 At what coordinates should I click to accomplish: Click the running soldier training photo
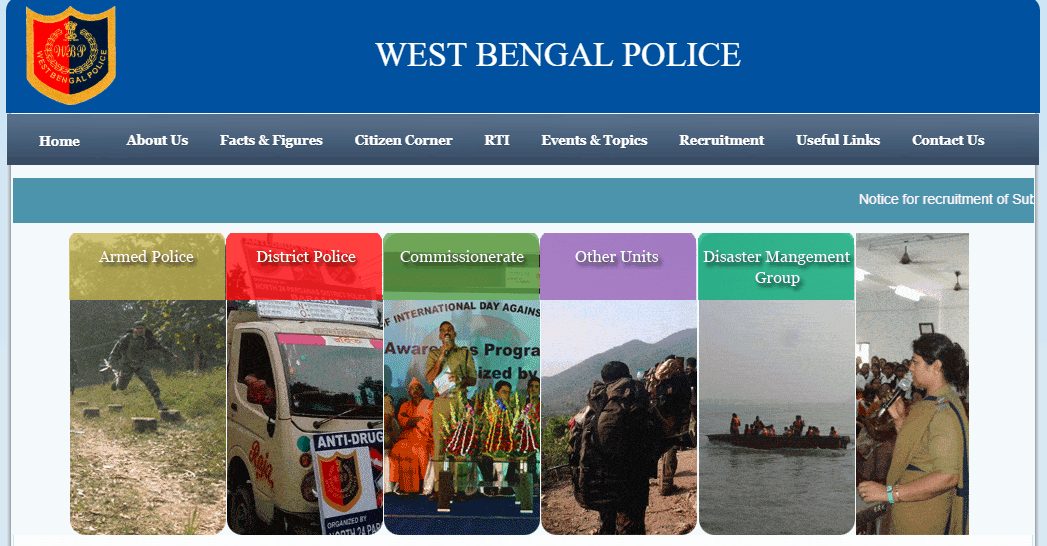[x=147, y=417]
